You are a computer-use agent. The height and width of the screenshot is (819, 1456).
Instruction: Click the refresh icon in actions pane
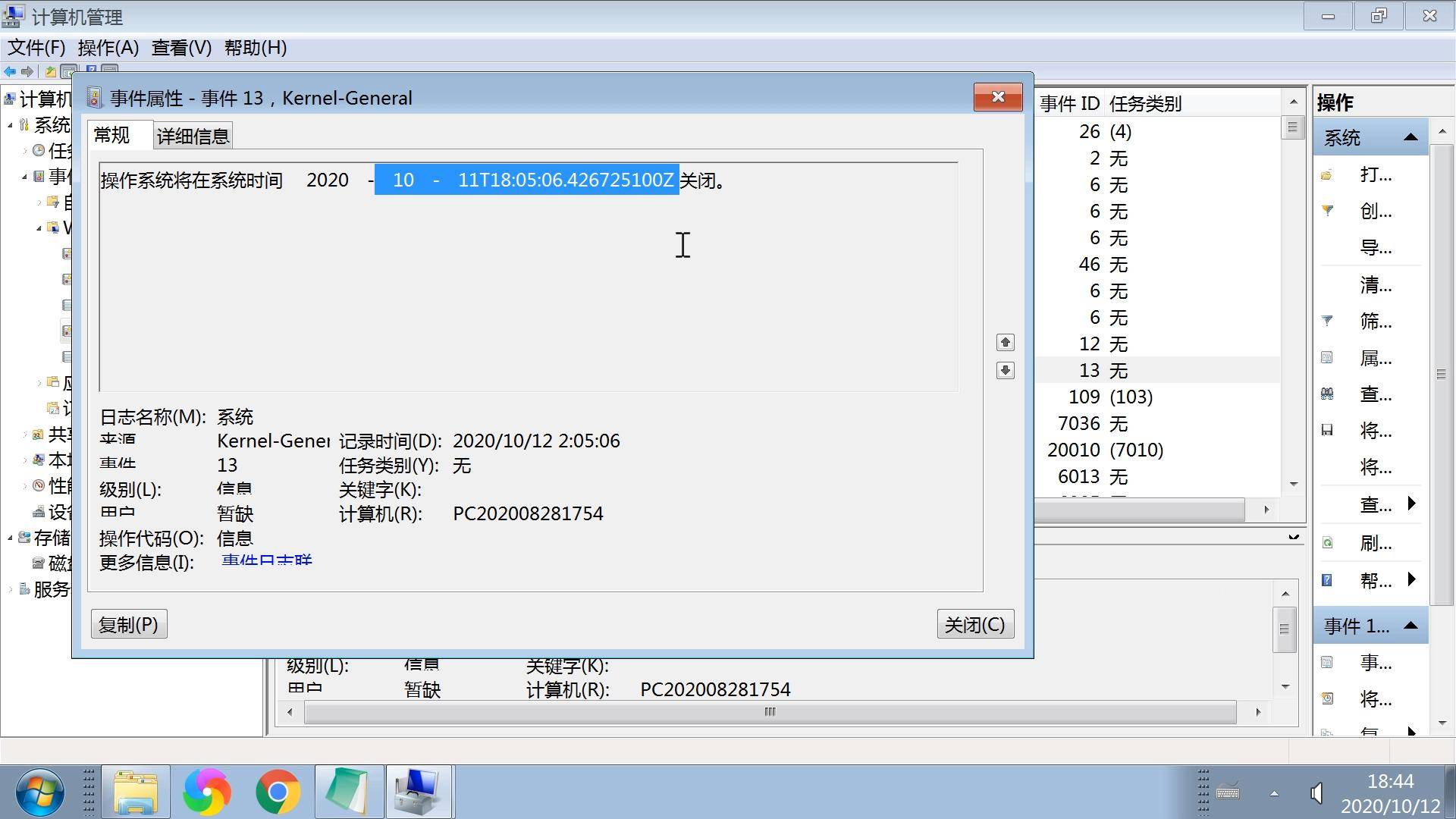1327,543
